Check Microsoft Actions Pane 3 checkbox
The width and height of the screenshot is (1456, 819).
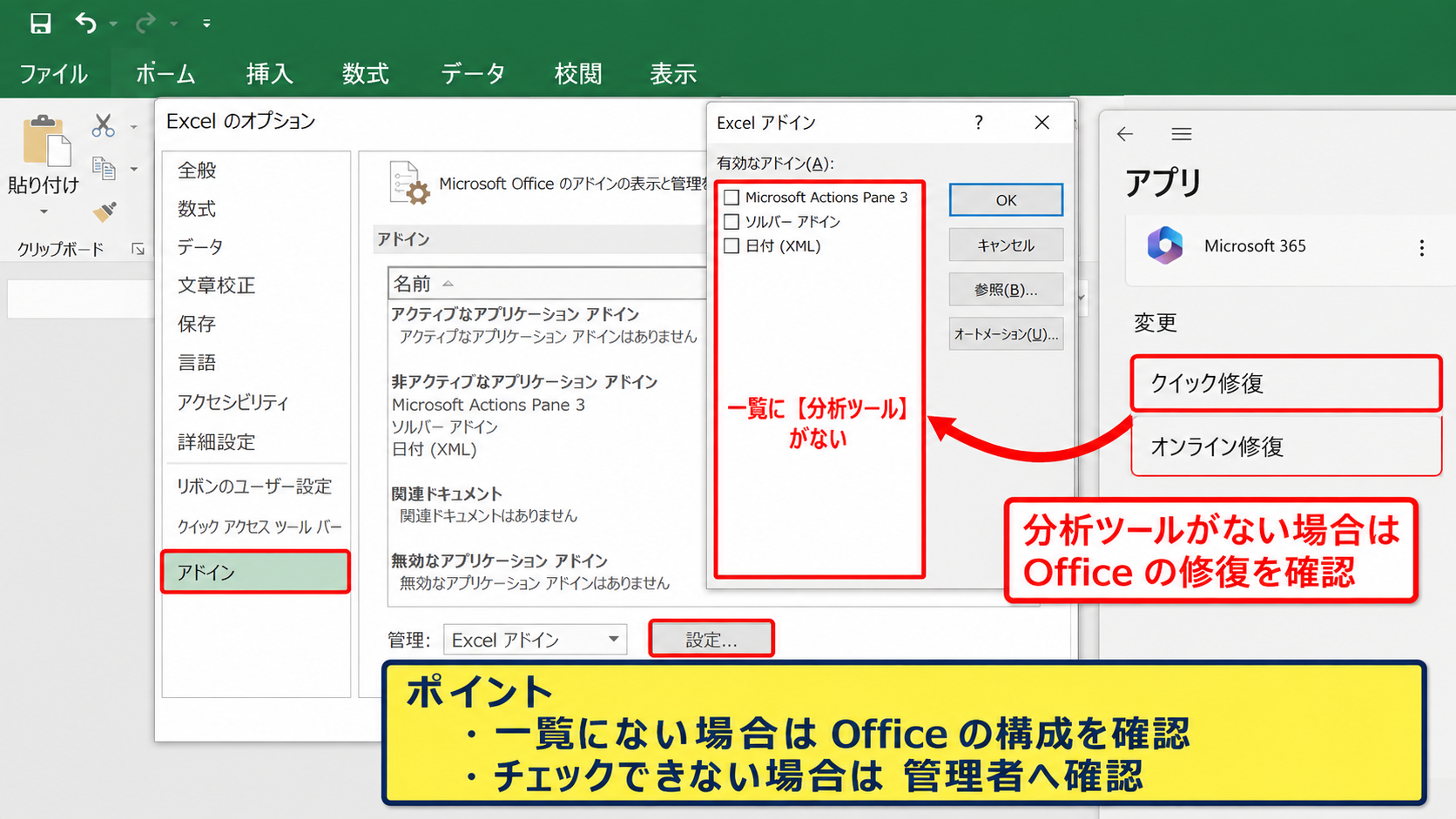(731, 198)
